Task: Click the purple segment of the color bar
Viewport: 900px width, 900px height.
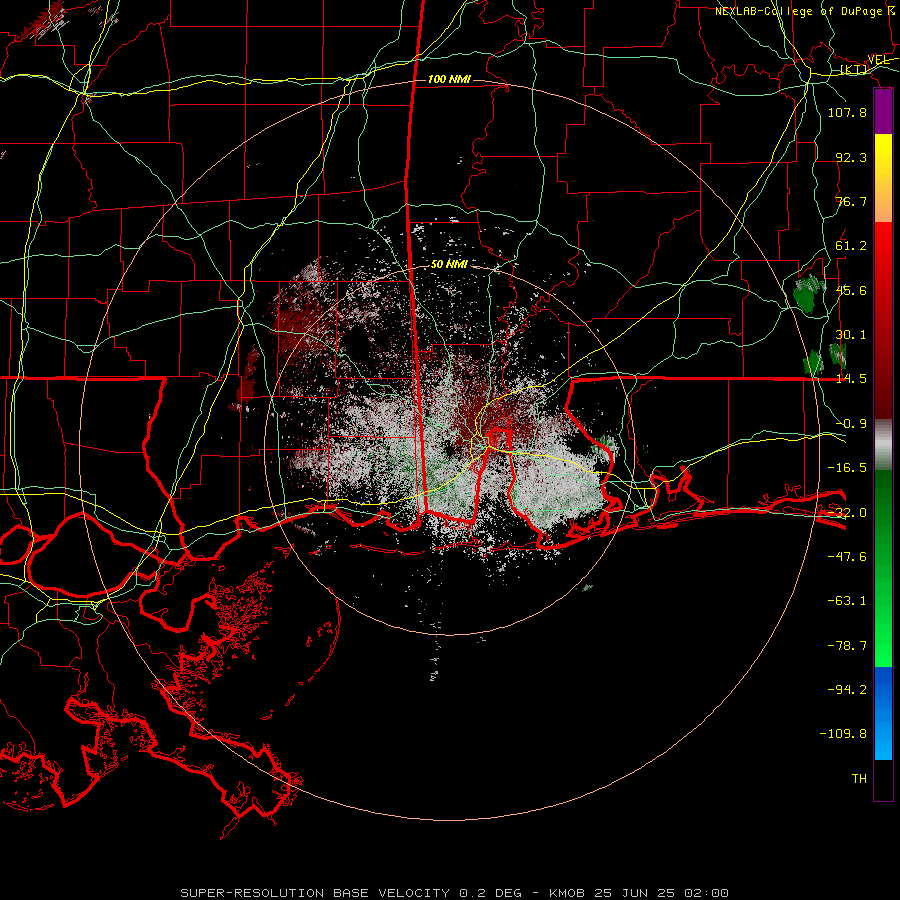Action: (883, 111)
